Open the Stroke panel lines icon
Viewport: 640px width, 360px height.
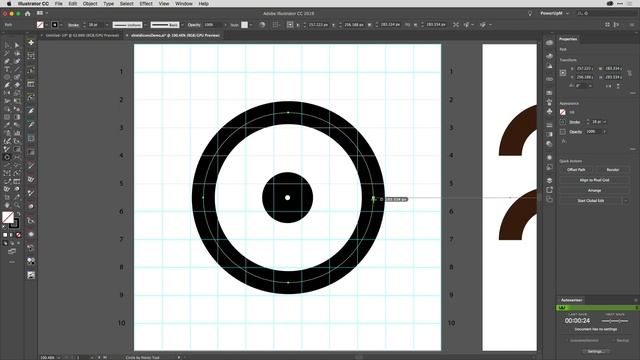pyautogui.click(x=549, y=125)
